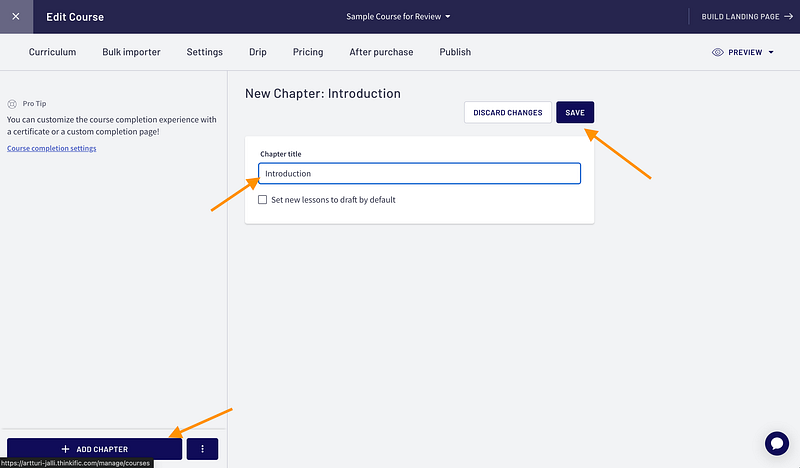Open the Publish tab
The width and height of the screenshot is (800, 468).
(455, 52)
